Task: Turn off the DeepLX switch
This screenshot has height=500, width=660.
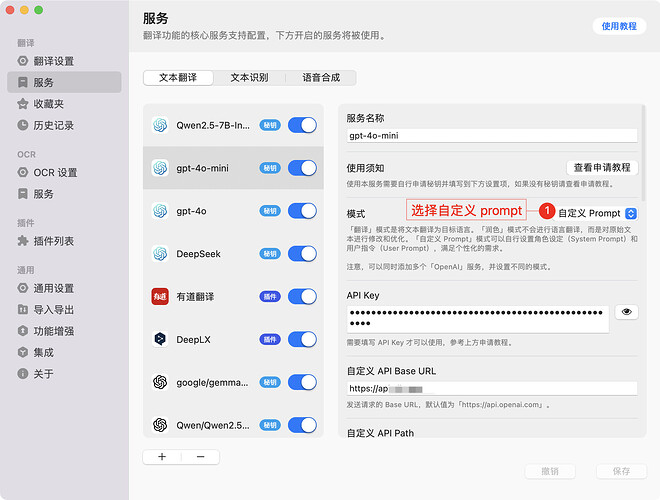Action: (302, 339)
